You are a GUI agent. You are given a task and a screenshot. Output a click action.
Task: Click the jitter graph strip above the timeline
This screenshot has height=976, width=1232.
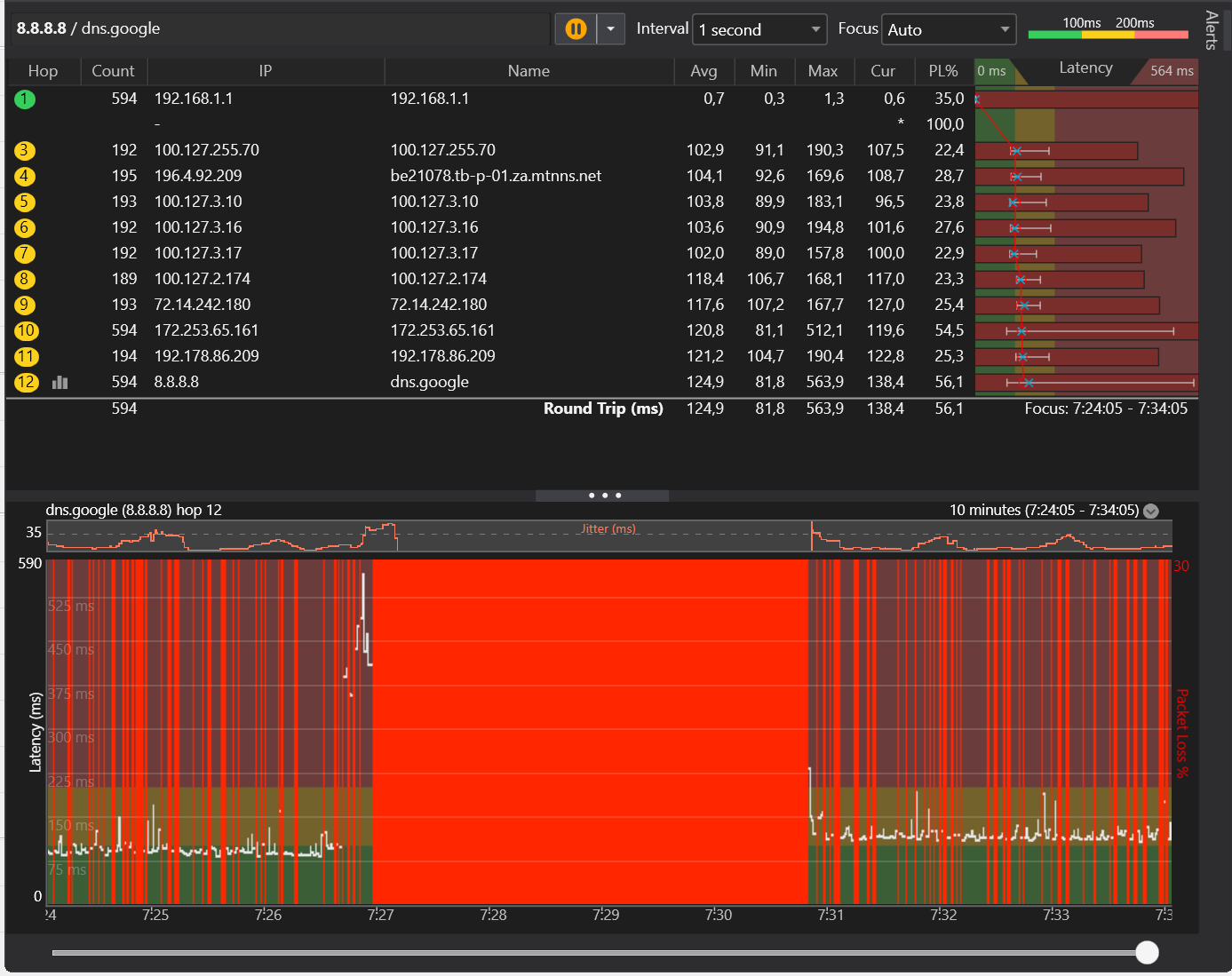tap(609, 536)
